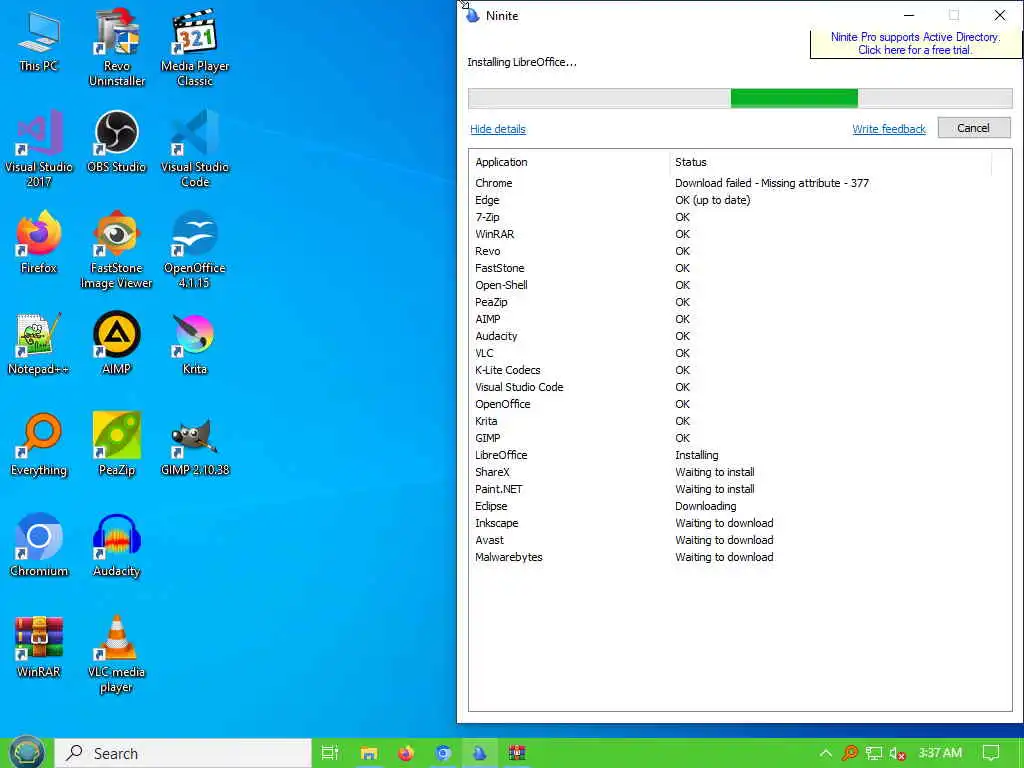
Task: Open network status tray icon
Action: click(x=874, y=754)
